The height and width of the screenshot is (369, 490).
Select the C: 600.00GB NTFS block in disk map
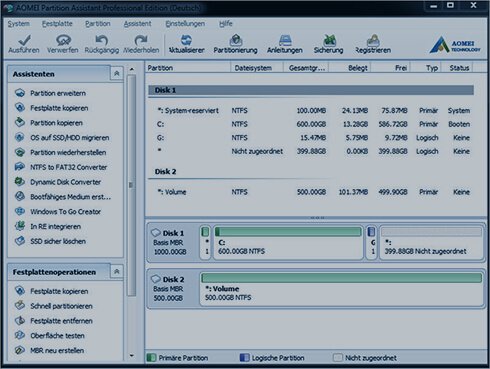tap(288, 242)
